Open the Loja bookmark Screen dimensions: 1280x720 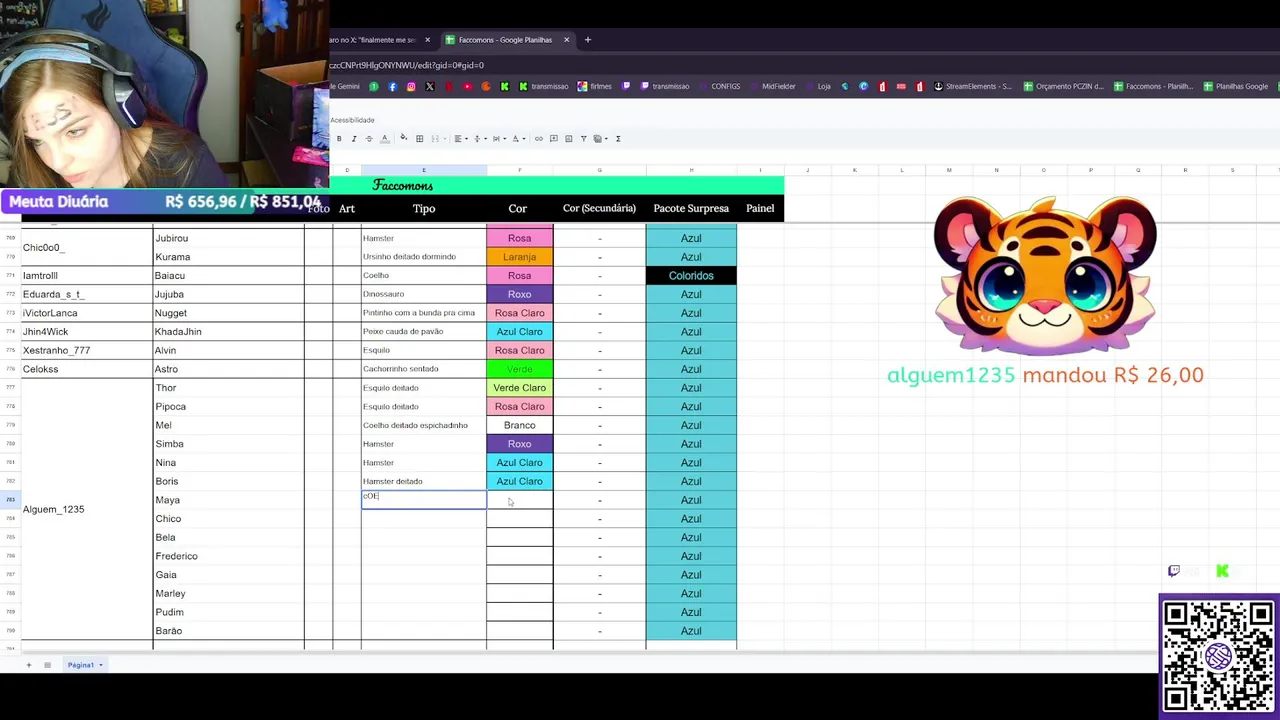(x=817, y=86)
